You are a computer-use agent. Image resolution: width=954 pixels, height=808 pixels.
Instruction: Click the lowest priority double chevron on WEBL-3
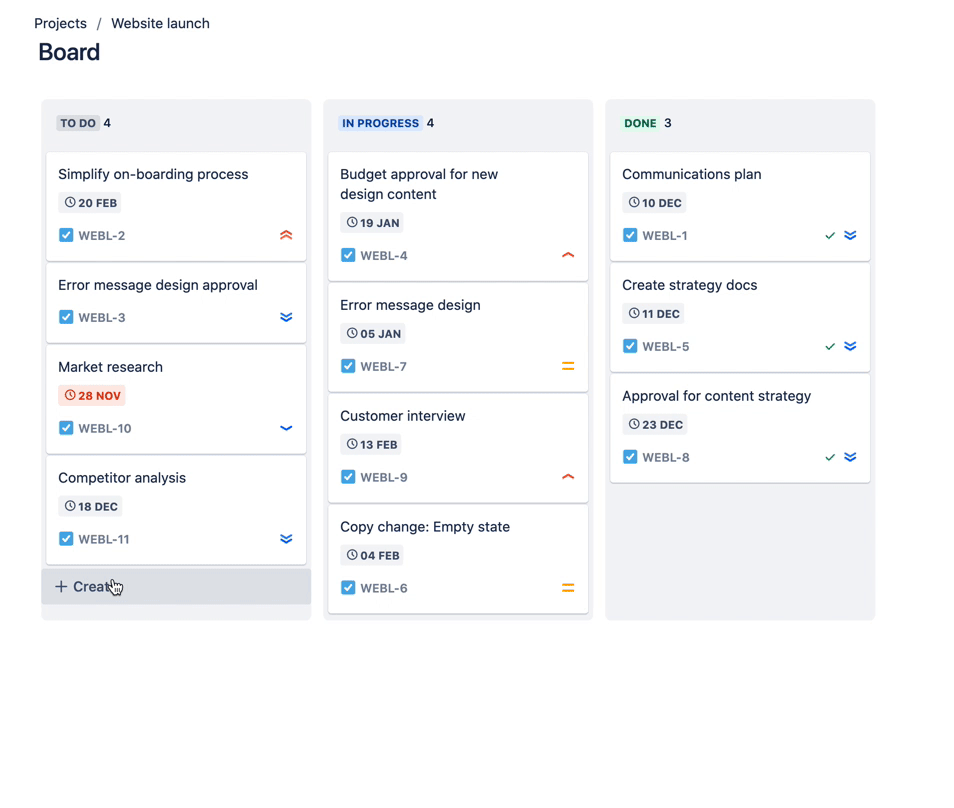coord(286,317)
